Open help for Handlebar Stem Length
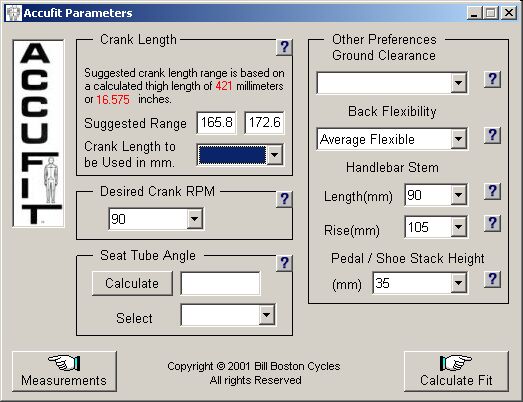This screenshot has height=402, width=523. tap(492, 191)
